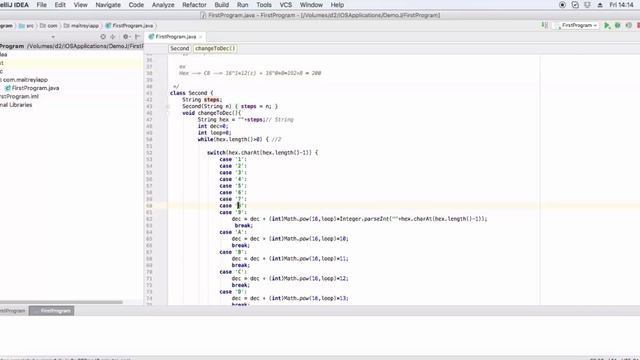Image resolution: width=640 pixels, height=360 pixels.
Task: Select com.maitreyiapp package in project tree
Action: click(24, 80)
